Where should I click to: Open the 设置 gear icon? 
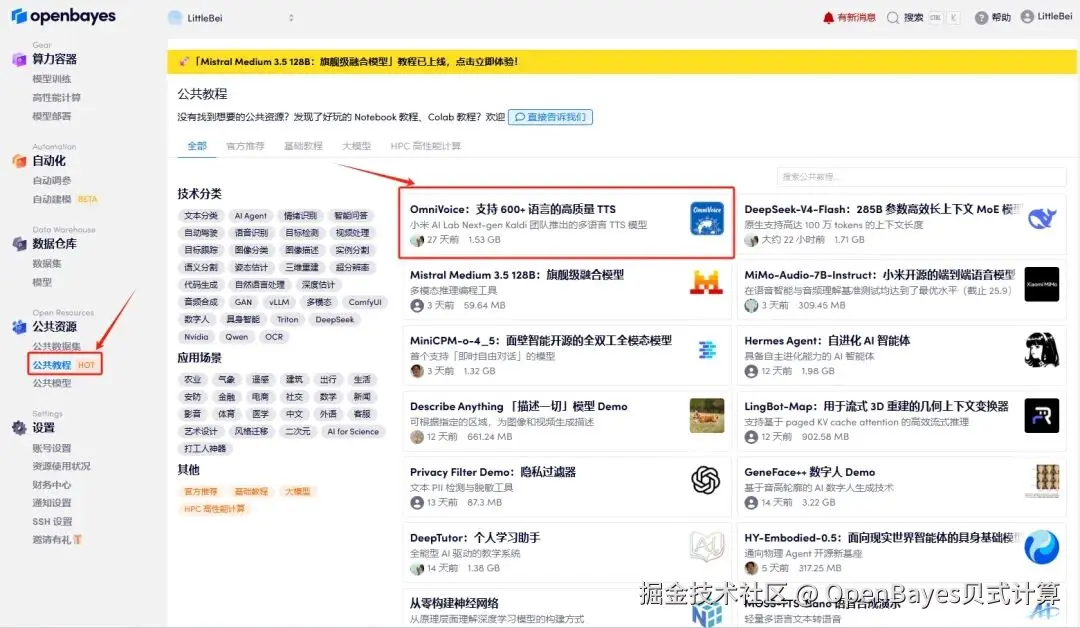point(19,428)
